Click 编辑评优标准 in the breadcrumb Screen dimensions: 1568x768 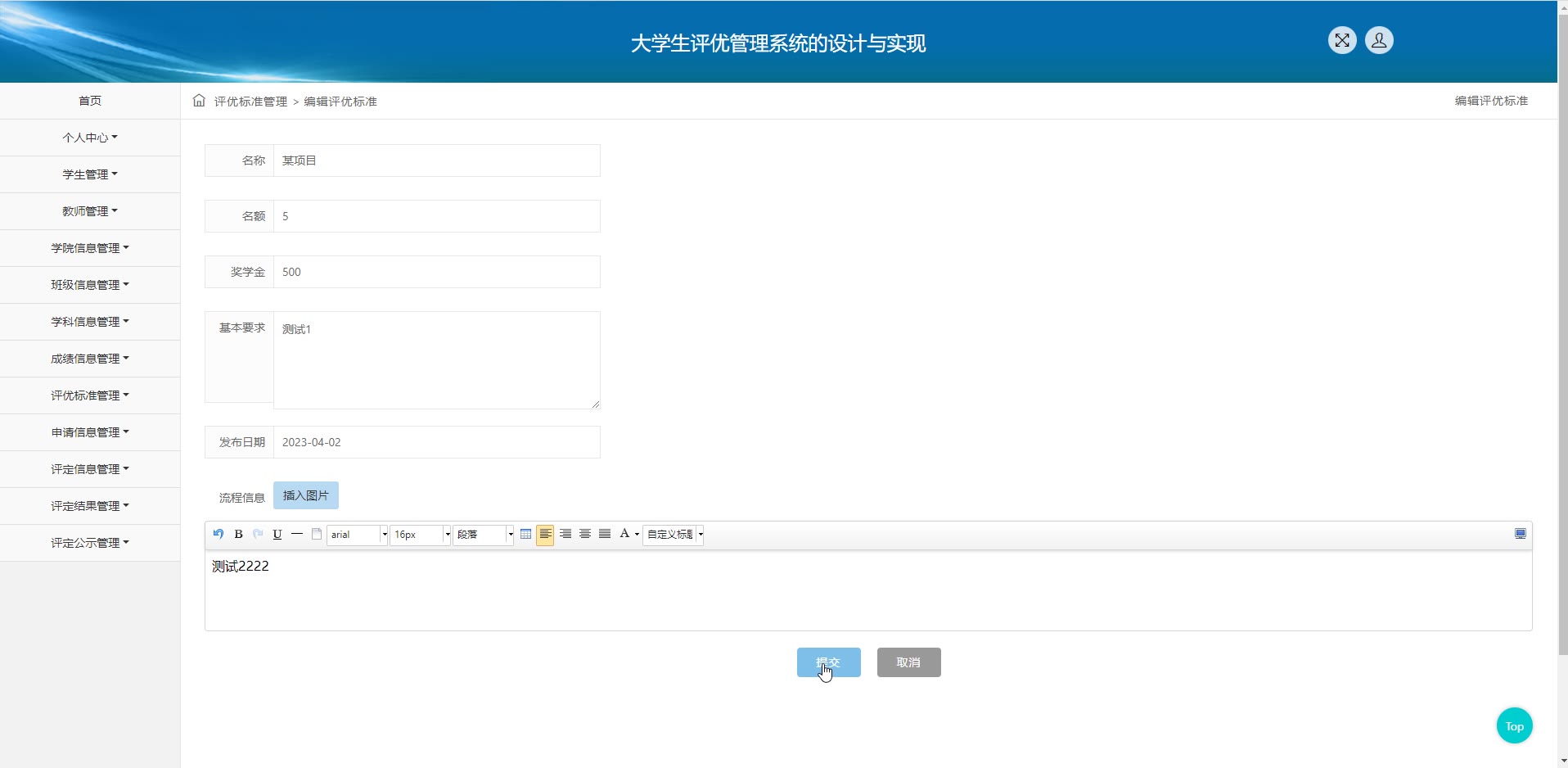pyautogui.click(x=340, y=102)
